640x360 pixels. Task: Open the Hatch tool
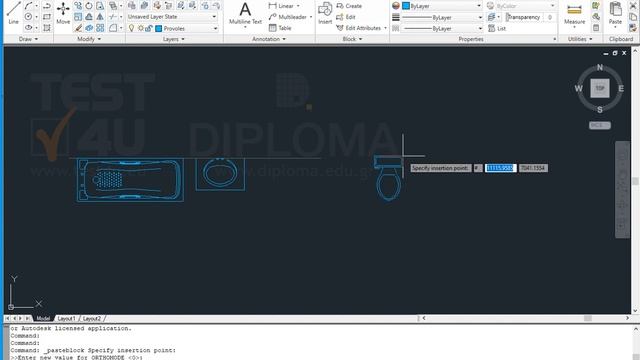click(47, 28)
